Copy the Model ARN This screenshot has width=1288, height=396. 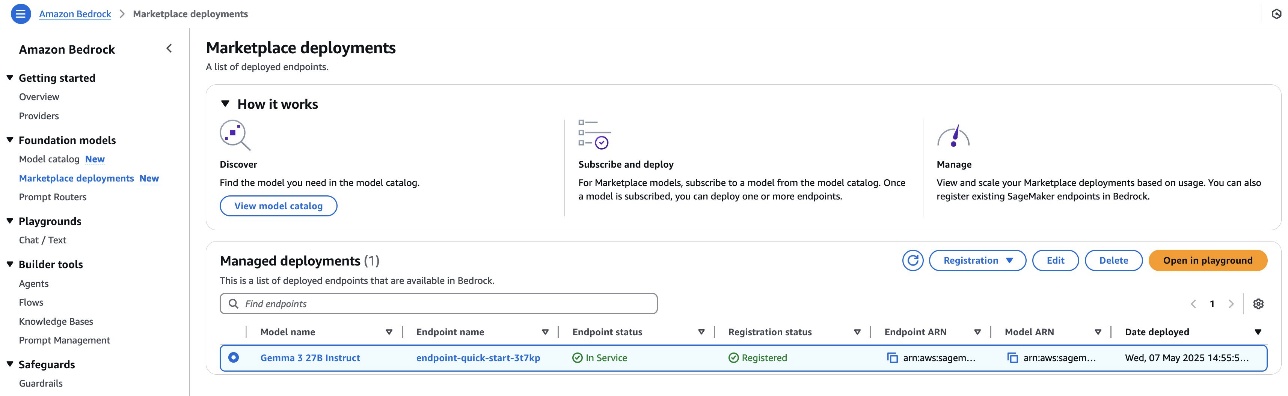click(1012, 358)
